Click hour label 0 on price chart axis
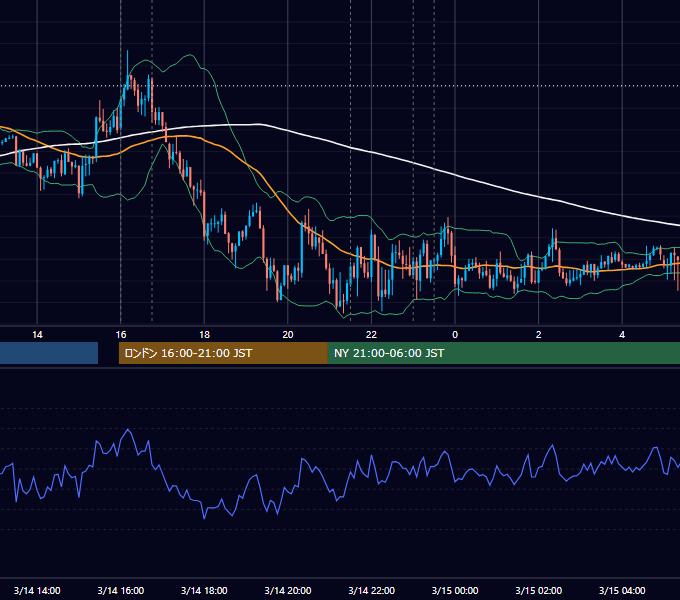 coord(455,335)
